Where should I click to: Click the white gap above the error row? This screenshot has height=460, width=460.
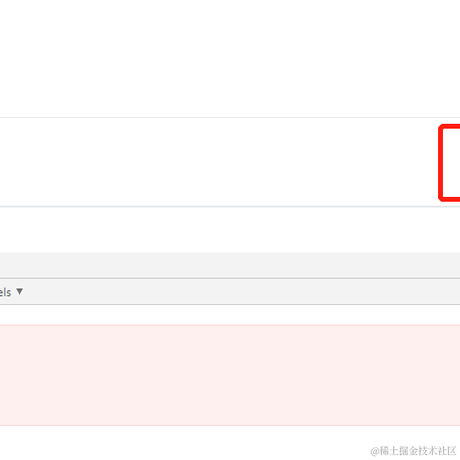click(230, 315)
